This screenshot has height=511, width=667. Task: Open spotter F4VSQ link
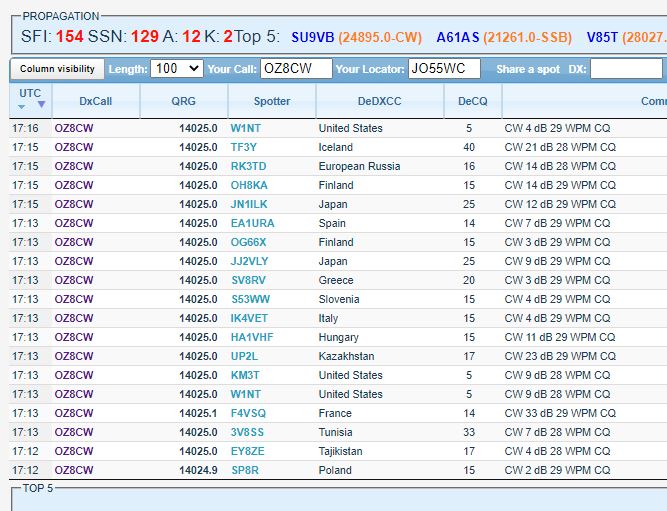pos(248,413)
